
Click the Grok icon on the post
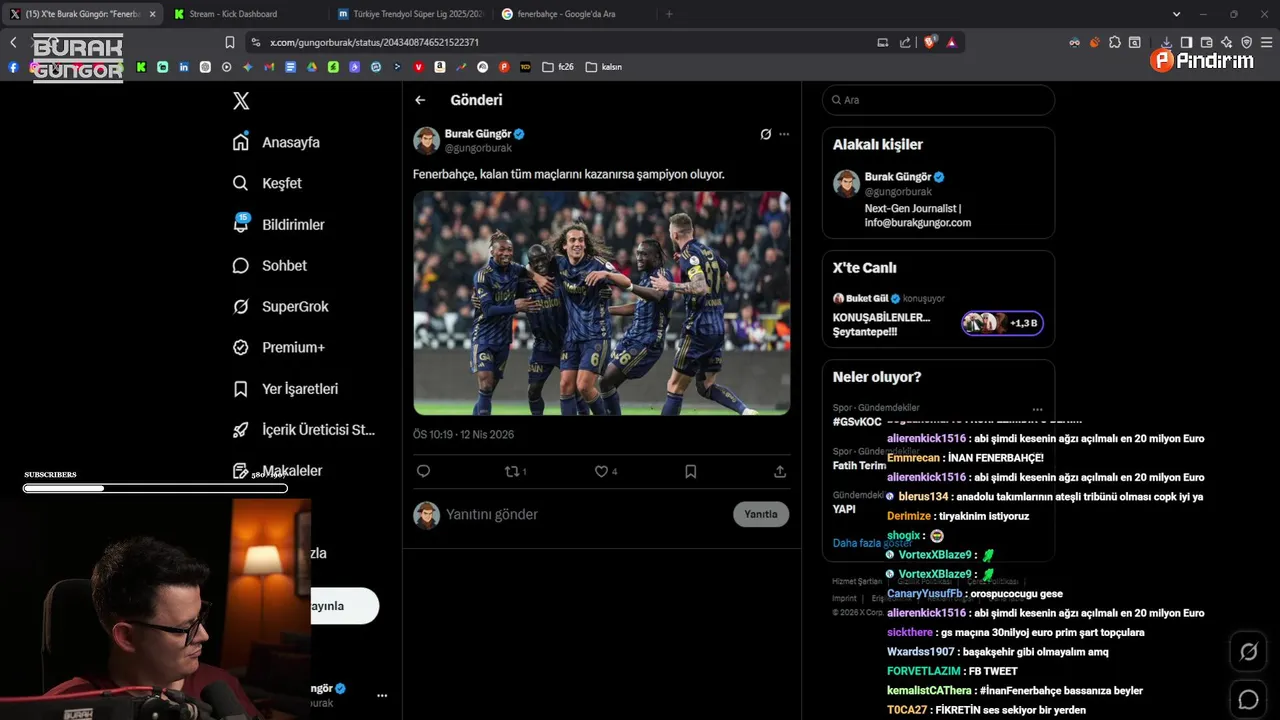click(x=766, y=134)
